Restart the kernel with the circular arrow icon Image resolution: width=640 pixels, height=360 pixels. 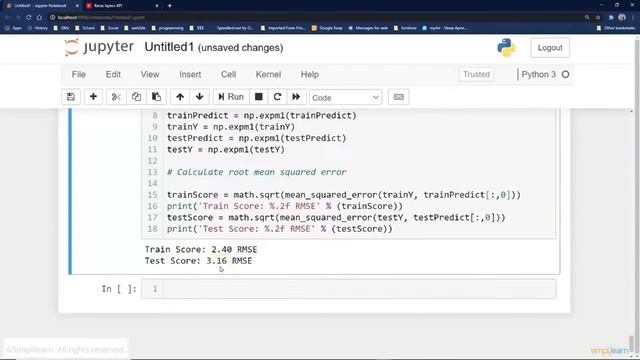click(278, 97)
